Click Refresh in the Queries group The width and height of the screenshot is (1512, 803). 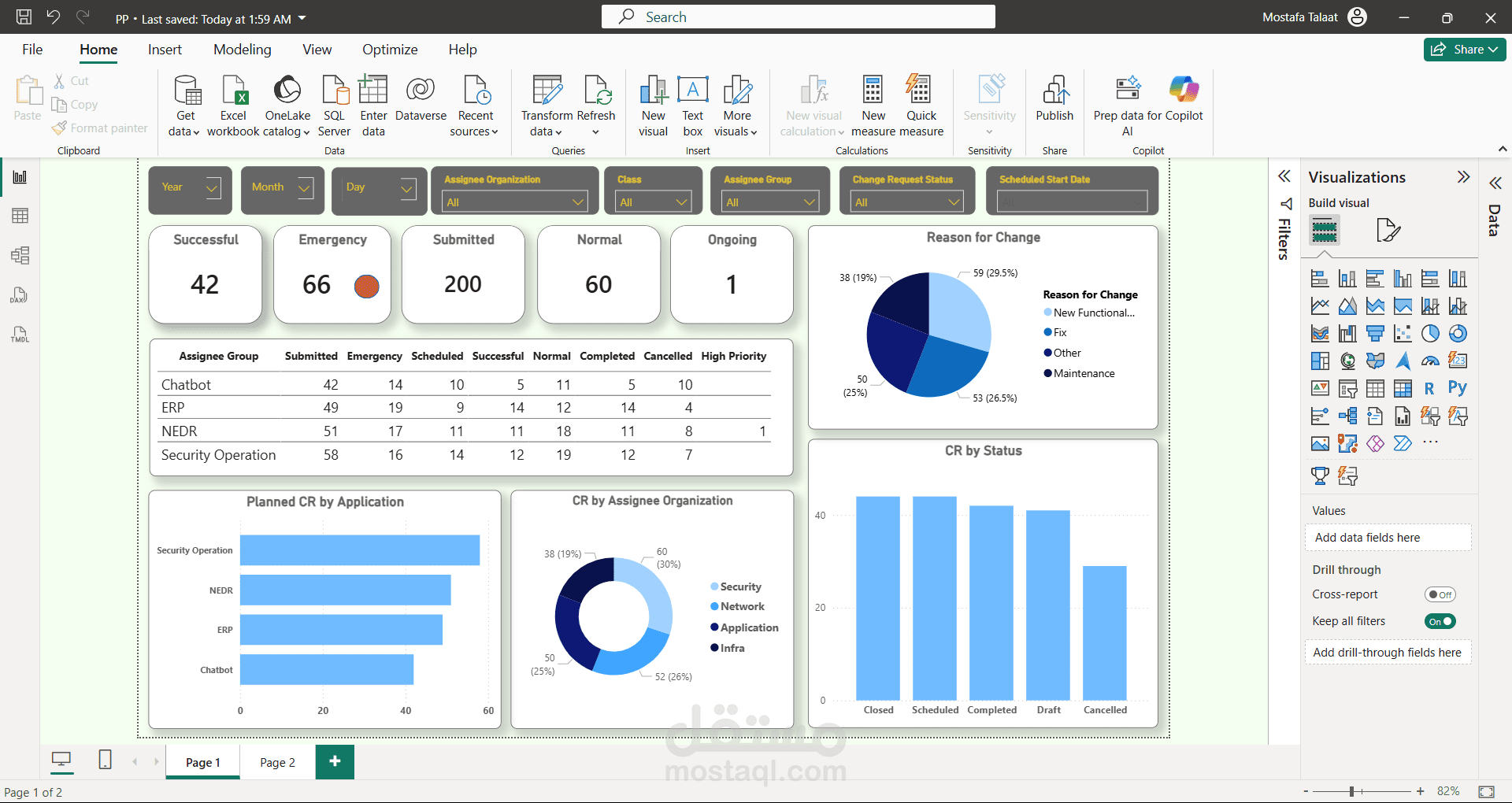[596, 106]
